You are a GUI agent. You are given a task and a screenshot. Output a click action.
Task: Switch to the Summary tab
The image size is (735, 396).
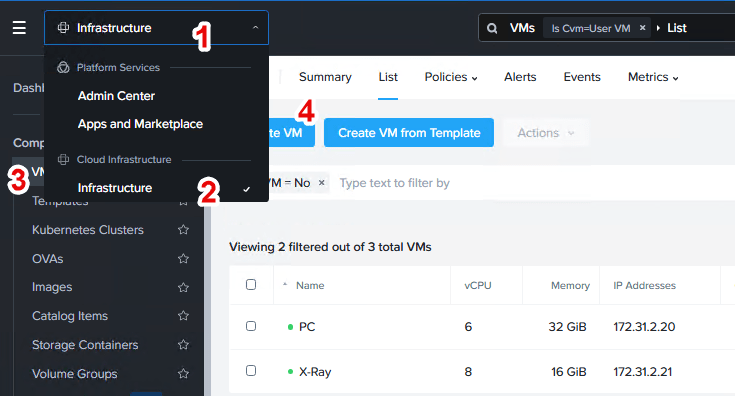click(x=325, y=77)
